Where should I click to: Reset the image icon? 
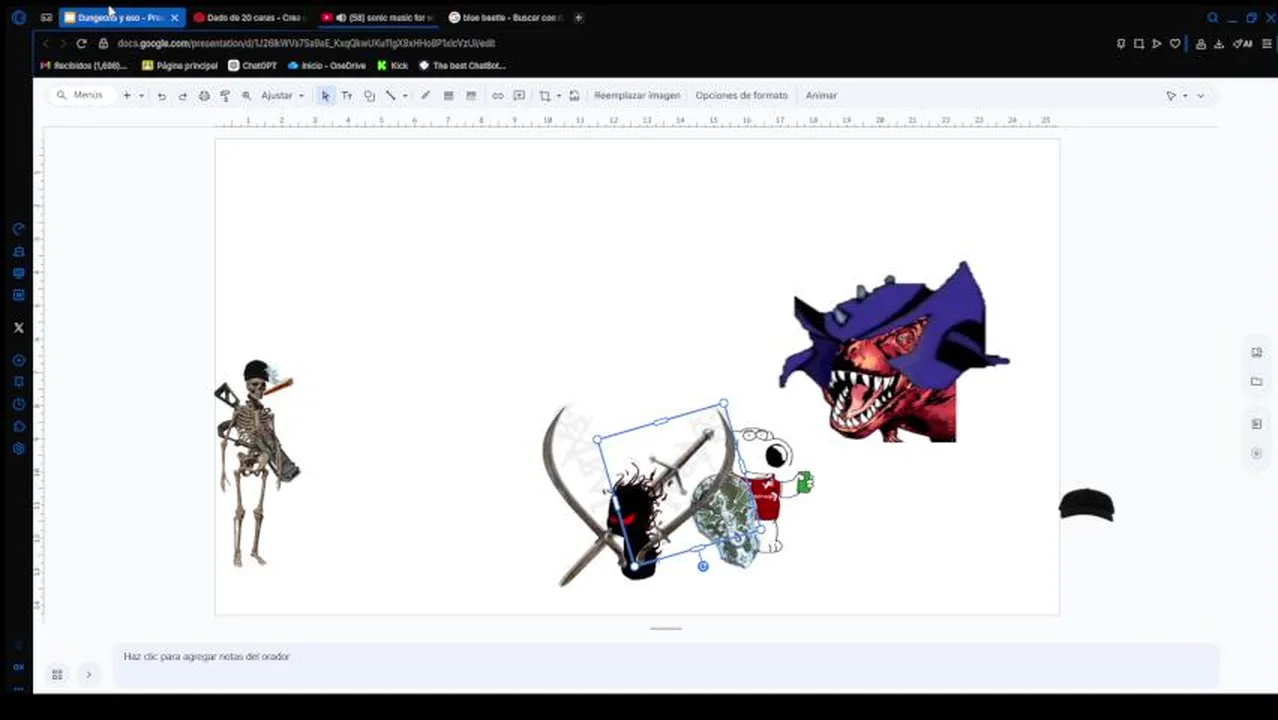[x=574, y=96]
